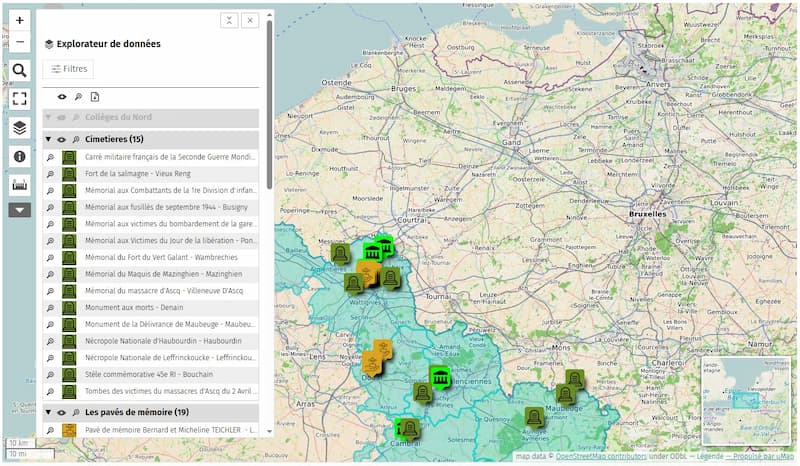Select Monument aux morts - Denain entry
Screen dimensions: 800x466
coord(132,308)
